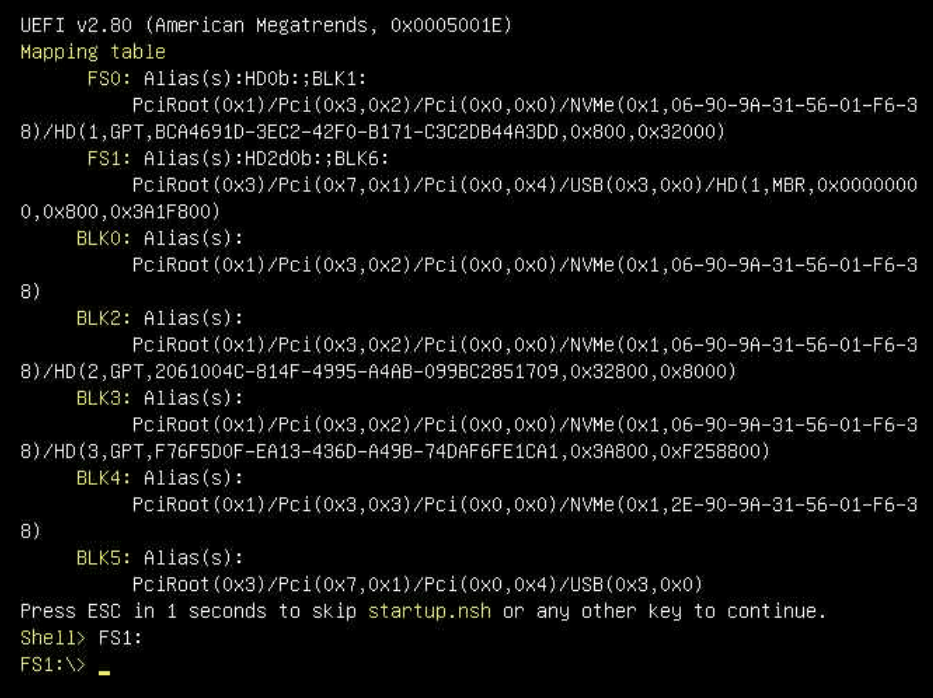Click the BLK2: block device label
The image size is (933, 698).
pyautogui.click(x=104, y=318)
